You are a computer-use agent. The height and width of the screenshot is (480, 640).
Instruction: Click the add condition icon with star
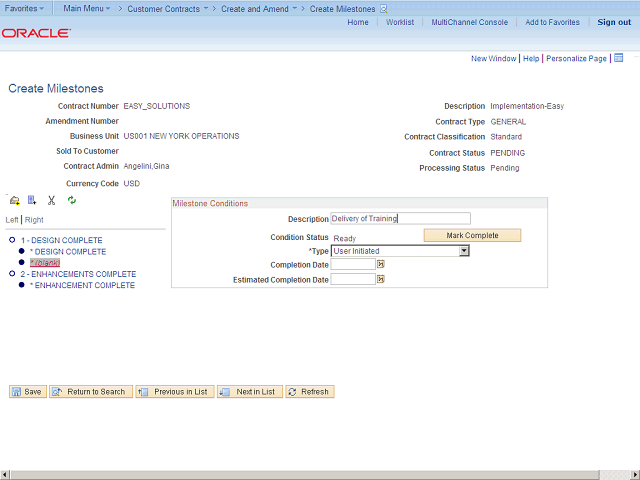(x=32, y=200)
